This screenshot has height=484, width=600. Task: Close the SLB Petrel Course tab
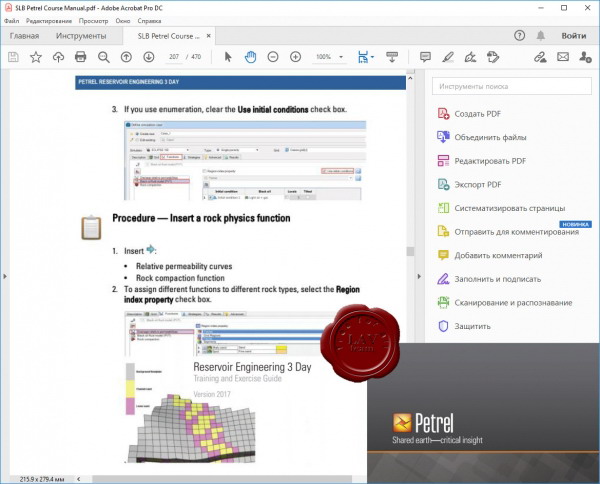click(209, 36)
